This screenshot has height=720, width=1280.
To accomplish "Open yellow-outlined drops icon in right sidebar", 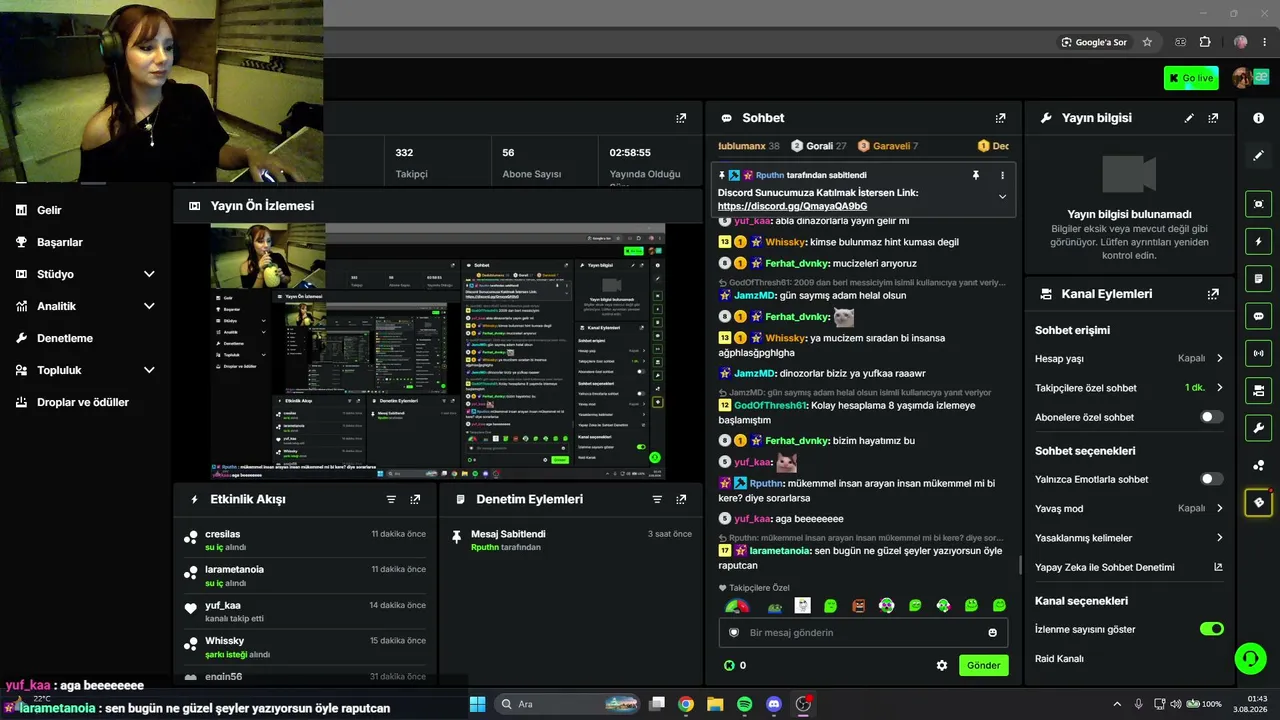I will click(x=1258, y=502).
